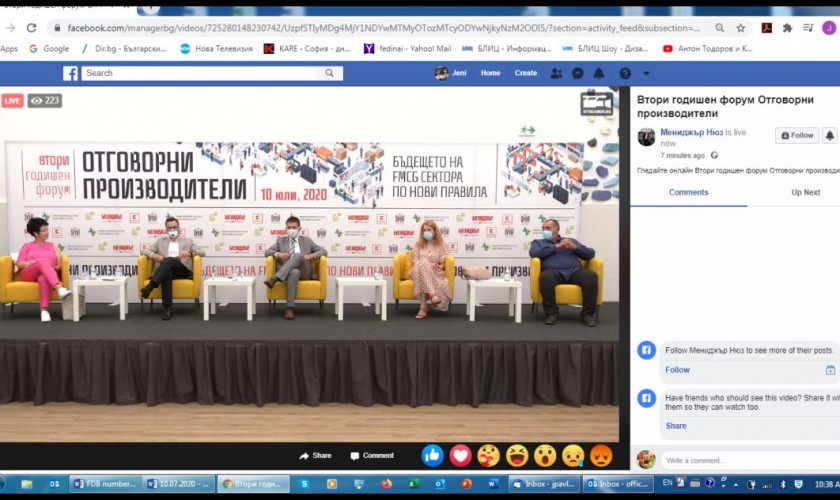React with the Like thumbs-up
Screen dimensions: 840x500
(x=433, y=456)
